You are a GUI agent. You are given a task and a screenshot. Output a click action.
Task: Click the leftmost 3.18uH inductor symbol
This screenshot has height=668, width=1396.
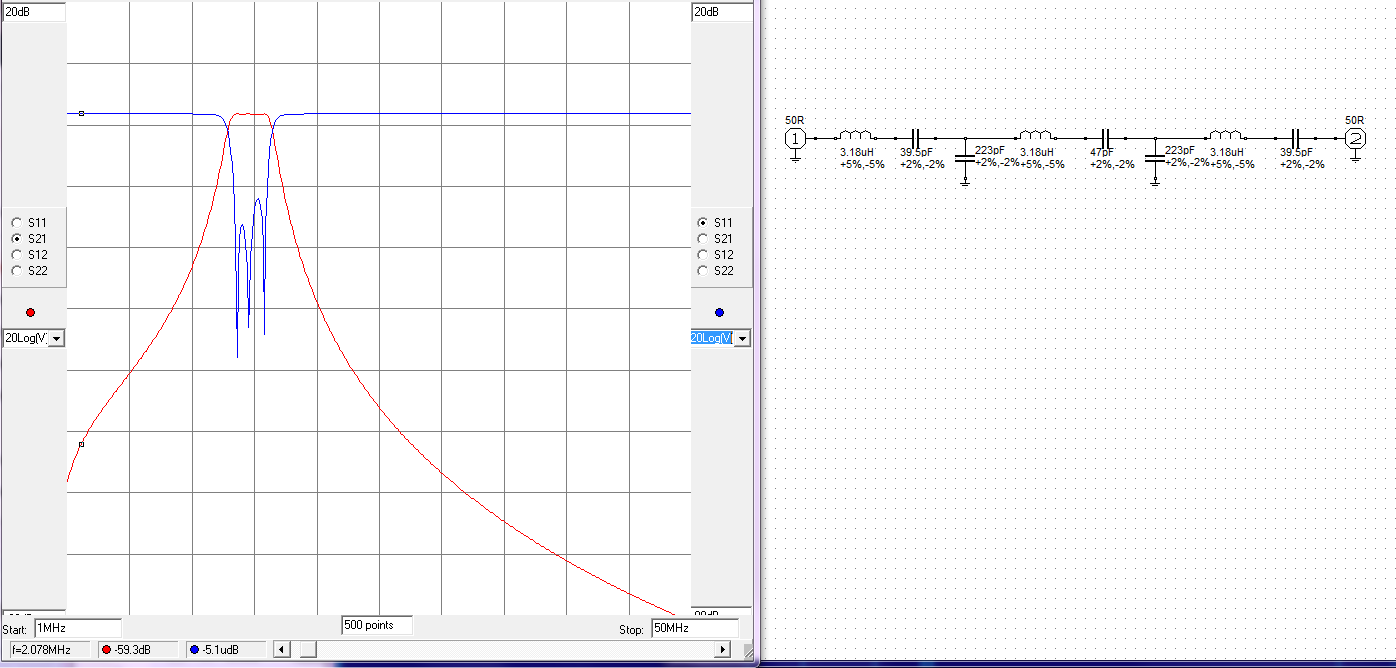tap(855, 137)
